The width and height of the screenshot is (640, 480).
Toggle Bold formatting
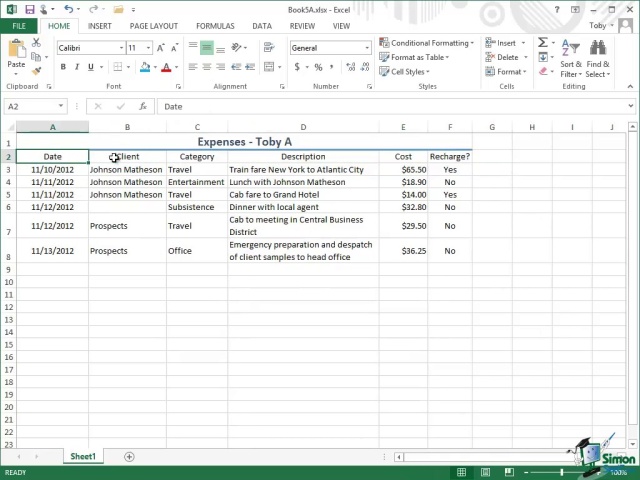[x=63, y=68]
